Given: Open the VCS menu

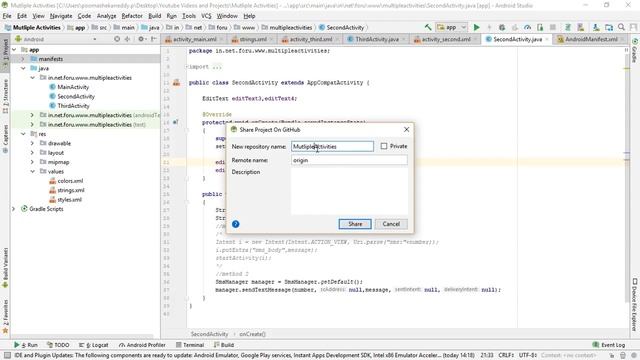Looking at the screenshot, I should point(206,16).
